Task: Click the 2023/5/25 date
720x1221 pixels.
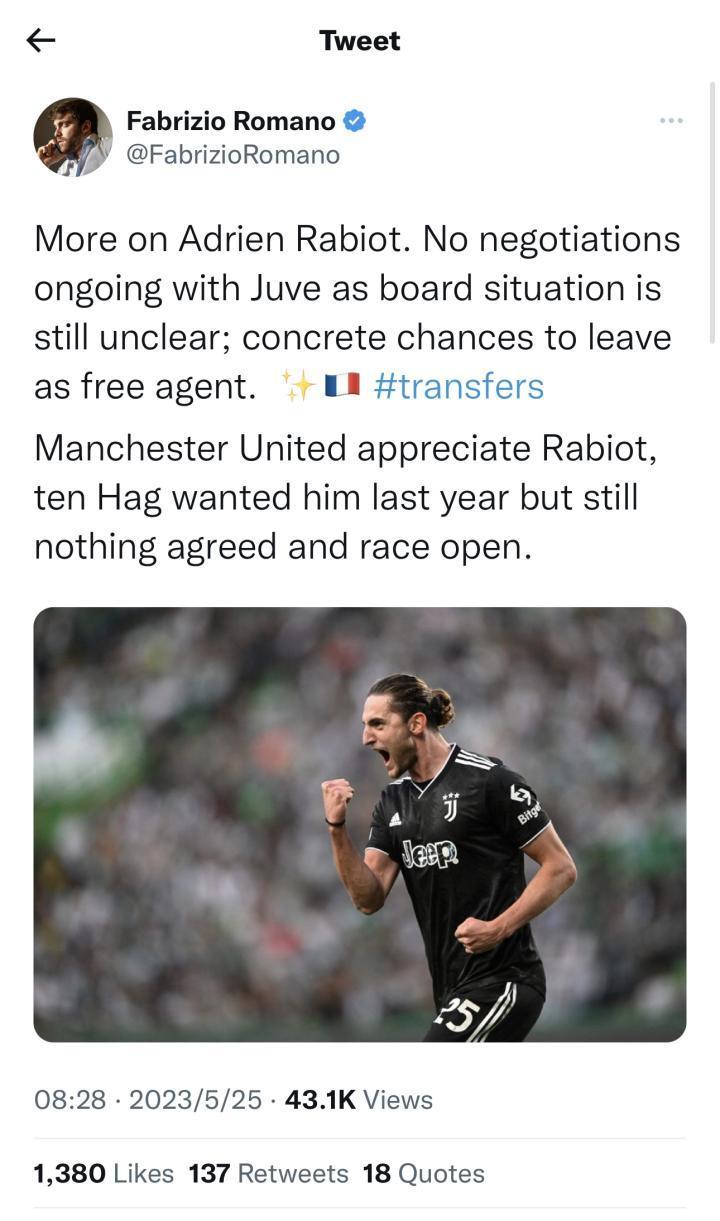Action: coord(195,1100)
